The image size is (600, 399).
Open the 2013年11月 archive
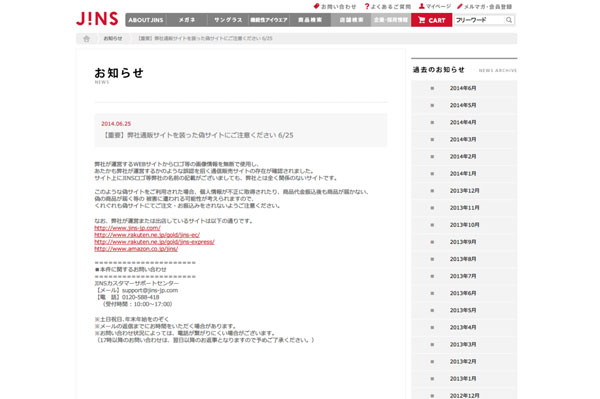point(464,208)
